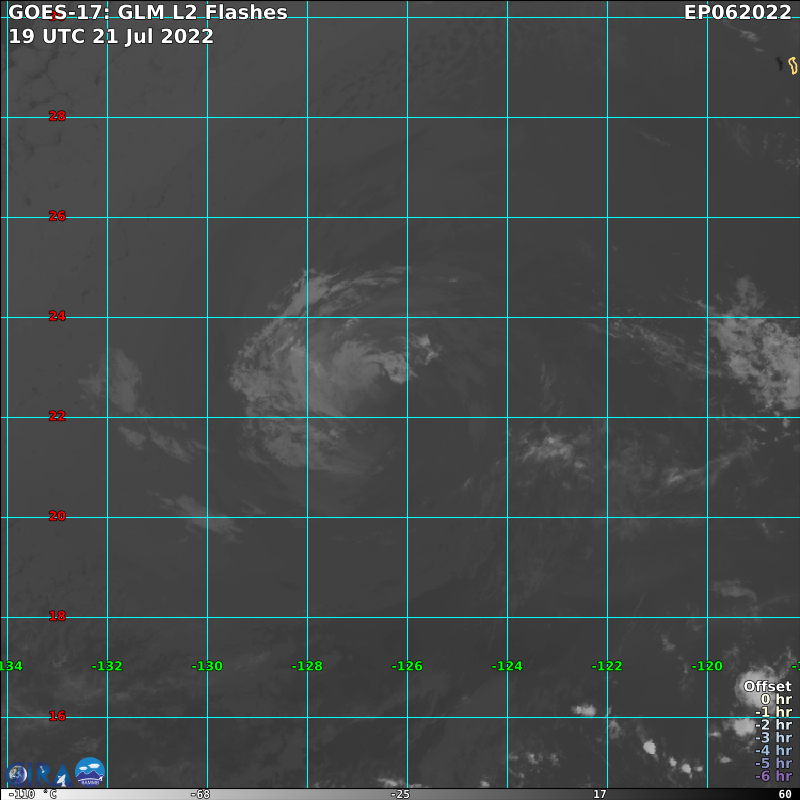Pick the '-4 hr' offset legend entry
Viewport: 800px width, 800px height.
773,750
